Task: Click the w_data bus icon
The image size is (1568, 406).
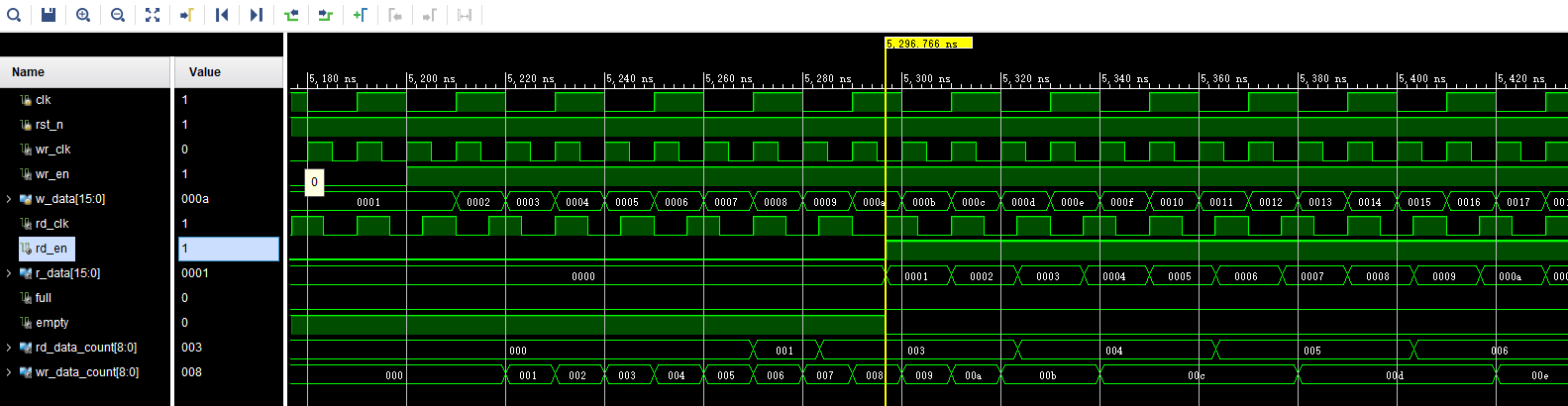Action: (x=26, y=199)
